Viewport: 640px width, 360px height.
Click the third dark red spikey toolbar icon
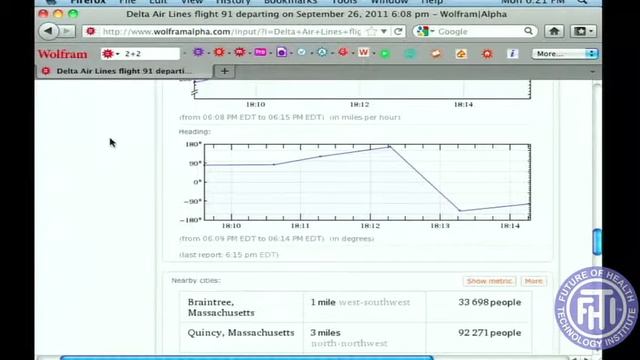coord(240,52)
